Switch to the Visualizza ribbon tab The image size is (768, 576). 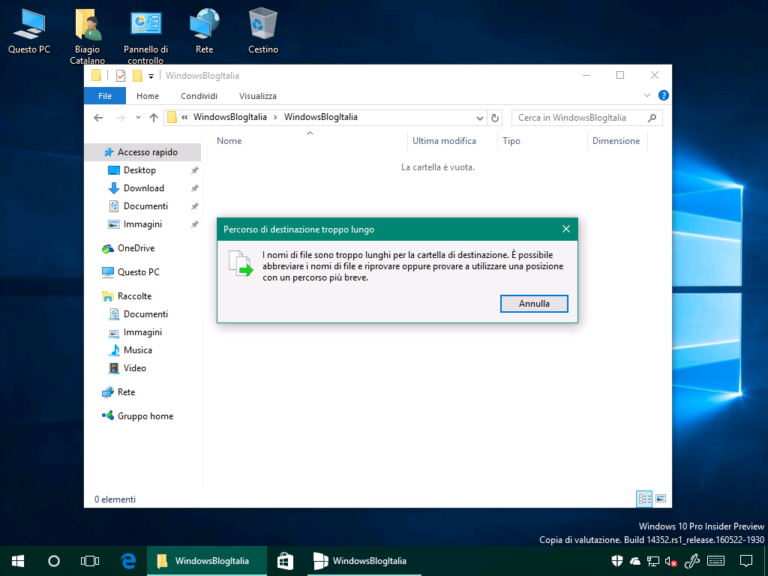[258, 96]
